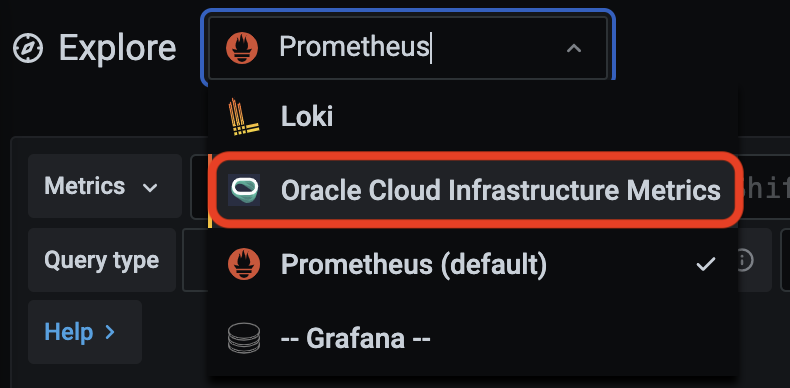Click the Explore page title

pyautogui.click(x=118, y=48)
